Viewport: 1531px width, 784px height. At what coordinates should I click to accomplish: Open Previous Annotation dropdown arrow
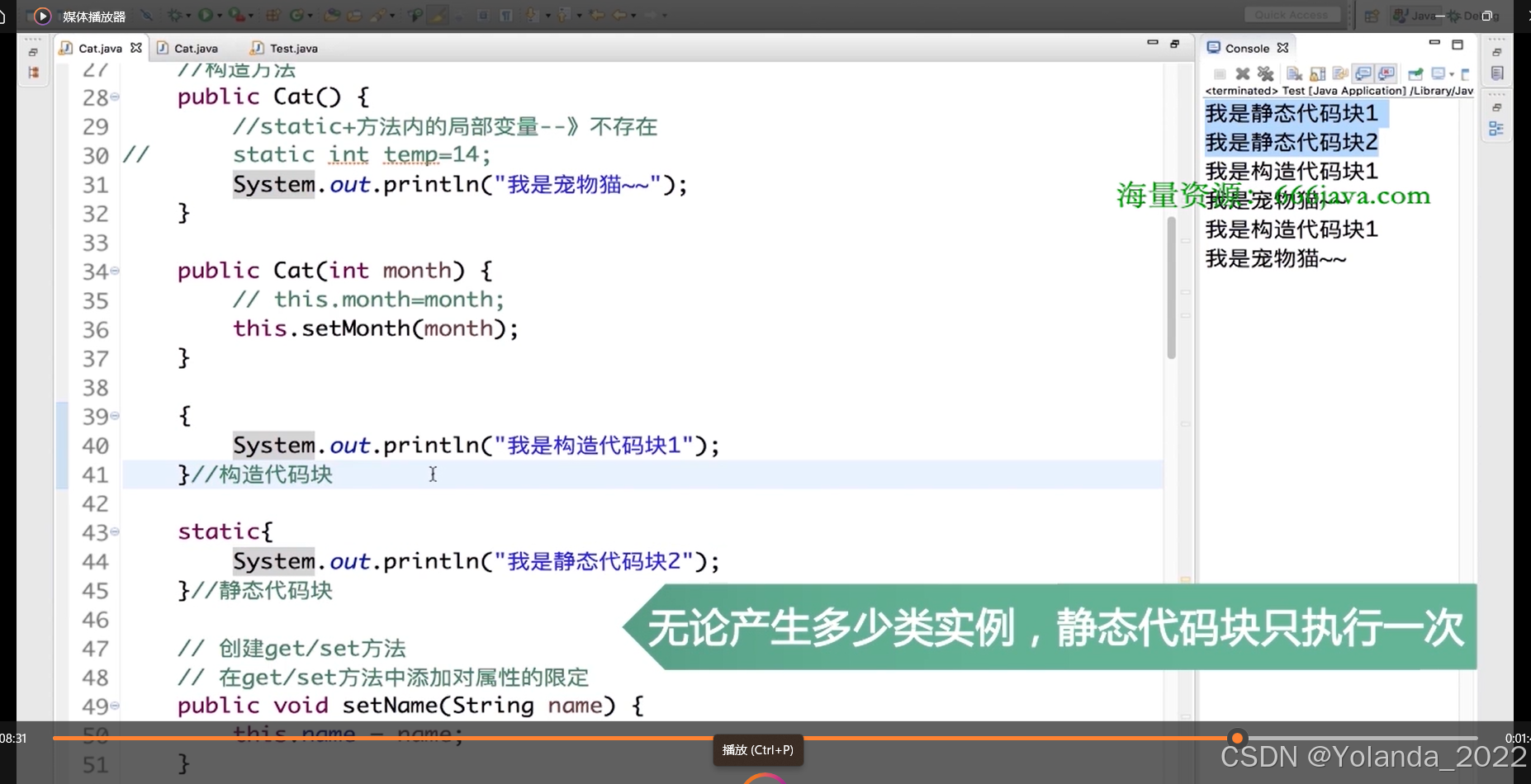(579, 15)
